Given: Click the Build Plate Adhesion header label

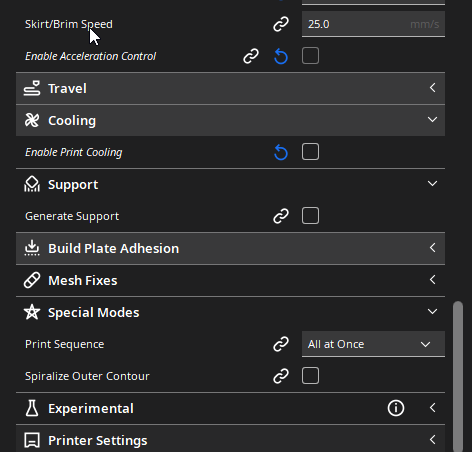Looking at the screenshot, I should click(x=114, y=249).
